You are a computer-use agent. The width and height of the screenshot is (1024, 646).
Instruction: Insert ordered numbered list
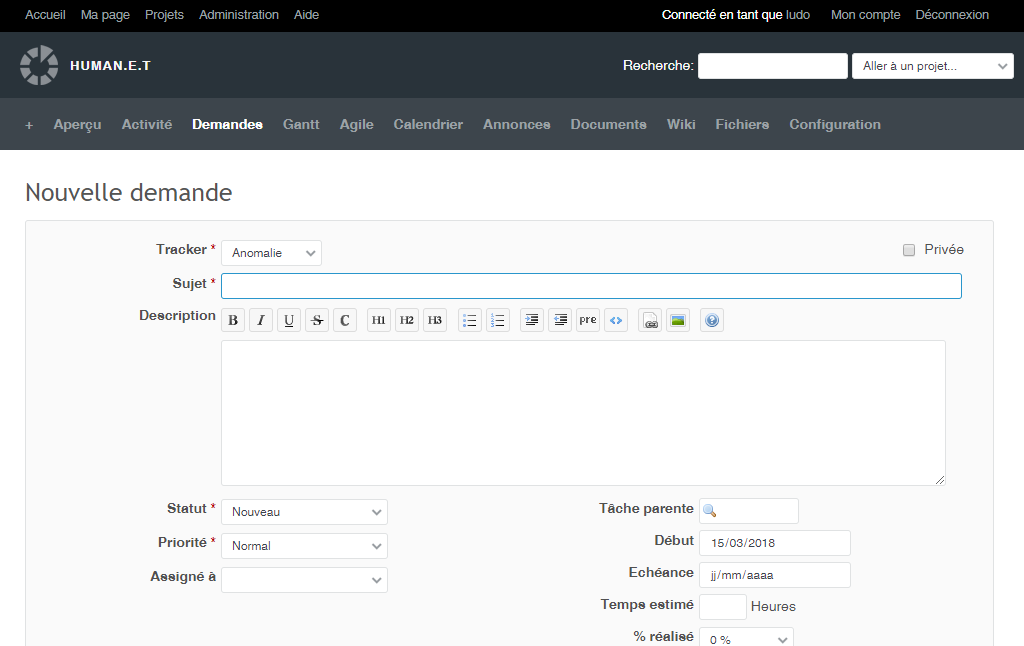(x=498, y=320)
